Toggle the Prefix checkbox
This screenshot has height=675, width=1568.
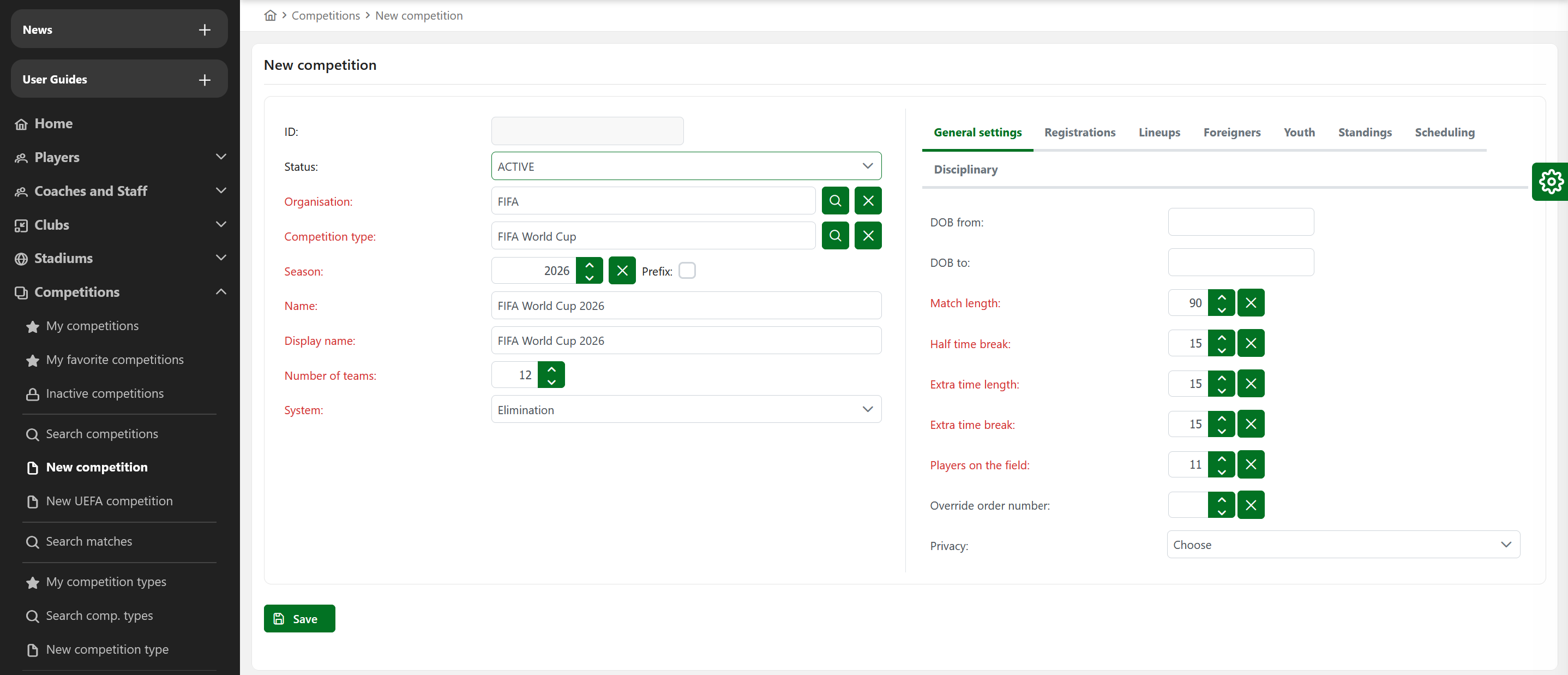point(687,271)
